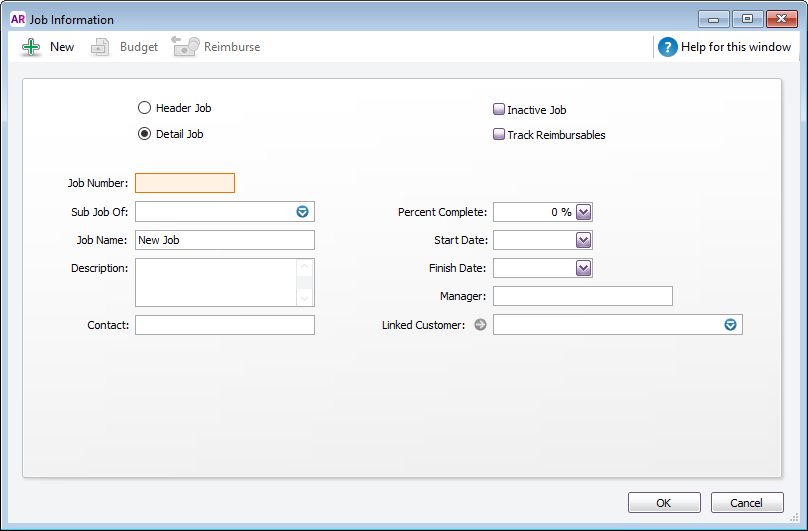The height and width of the screenshot is (531, 808).
Task: Click the Reimburse toolbar label
Action: (x=232, y=47)
